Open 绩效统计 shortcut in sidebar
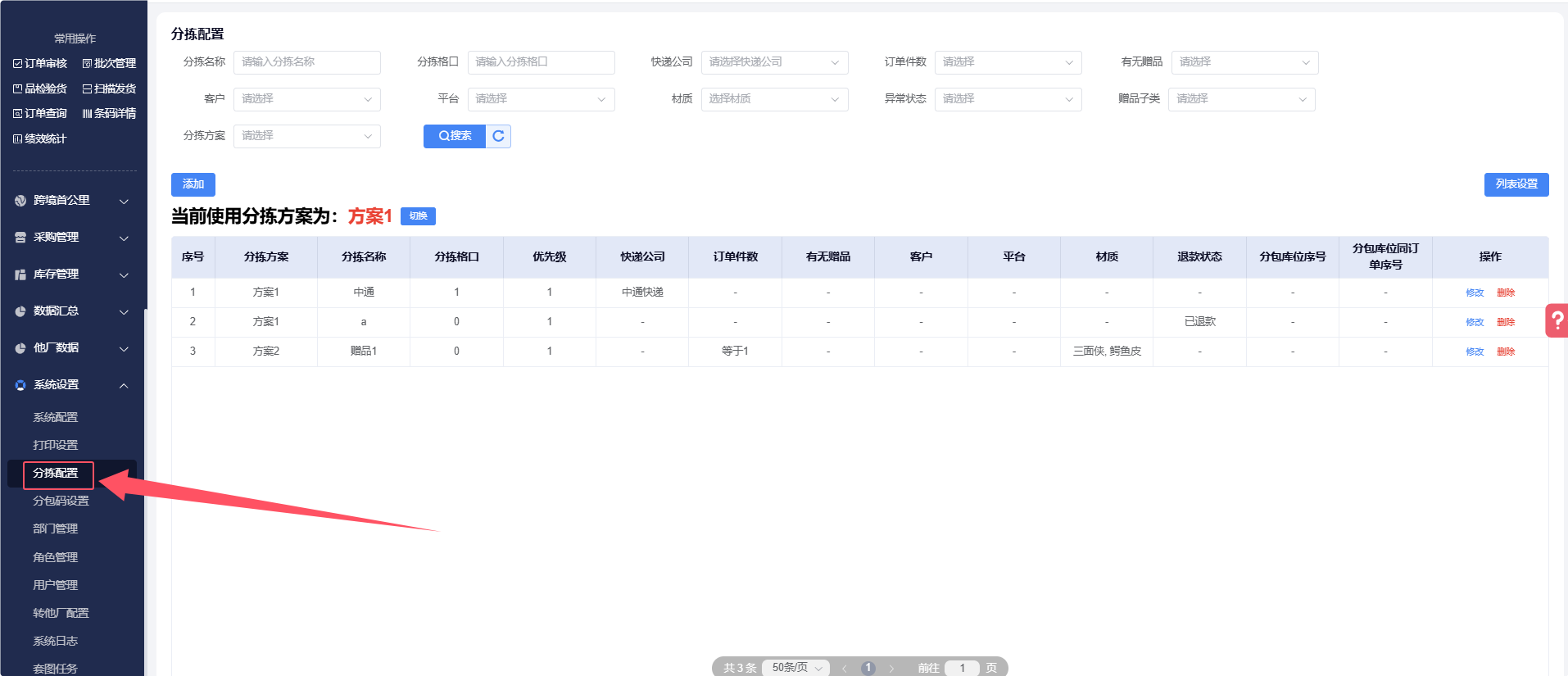 point(40,138)
